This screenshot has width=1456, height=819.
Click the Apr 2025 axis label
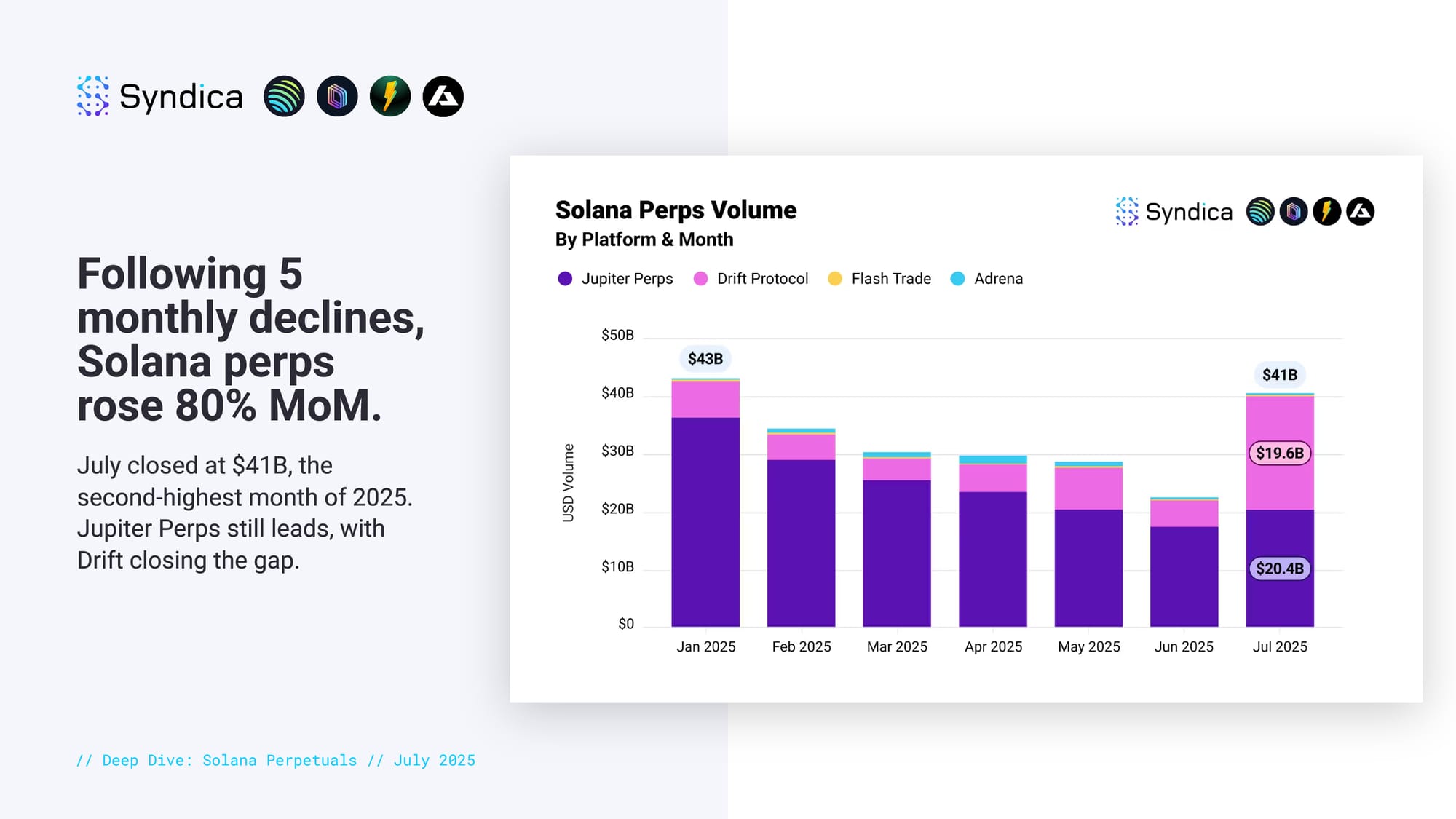tap(993, 646)
